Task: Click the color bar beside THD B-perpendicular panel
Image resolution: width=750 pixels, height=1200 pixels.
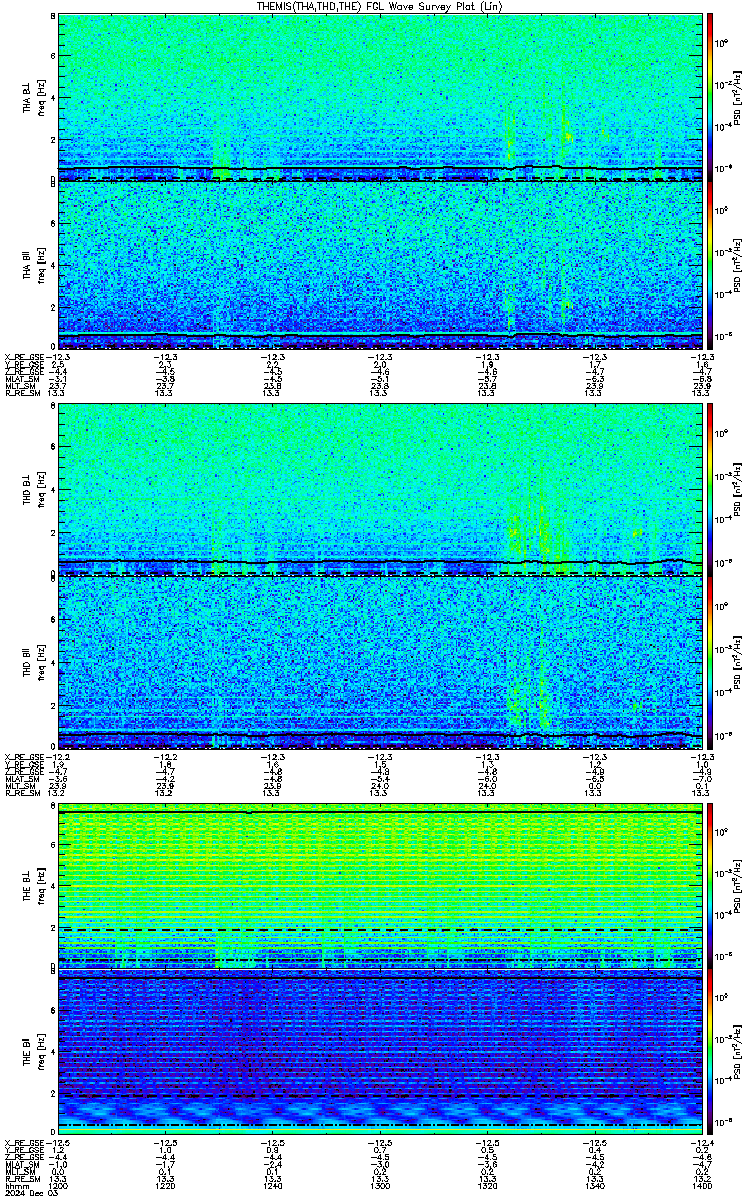Action: pyautogui.click(x=711, y=491)
